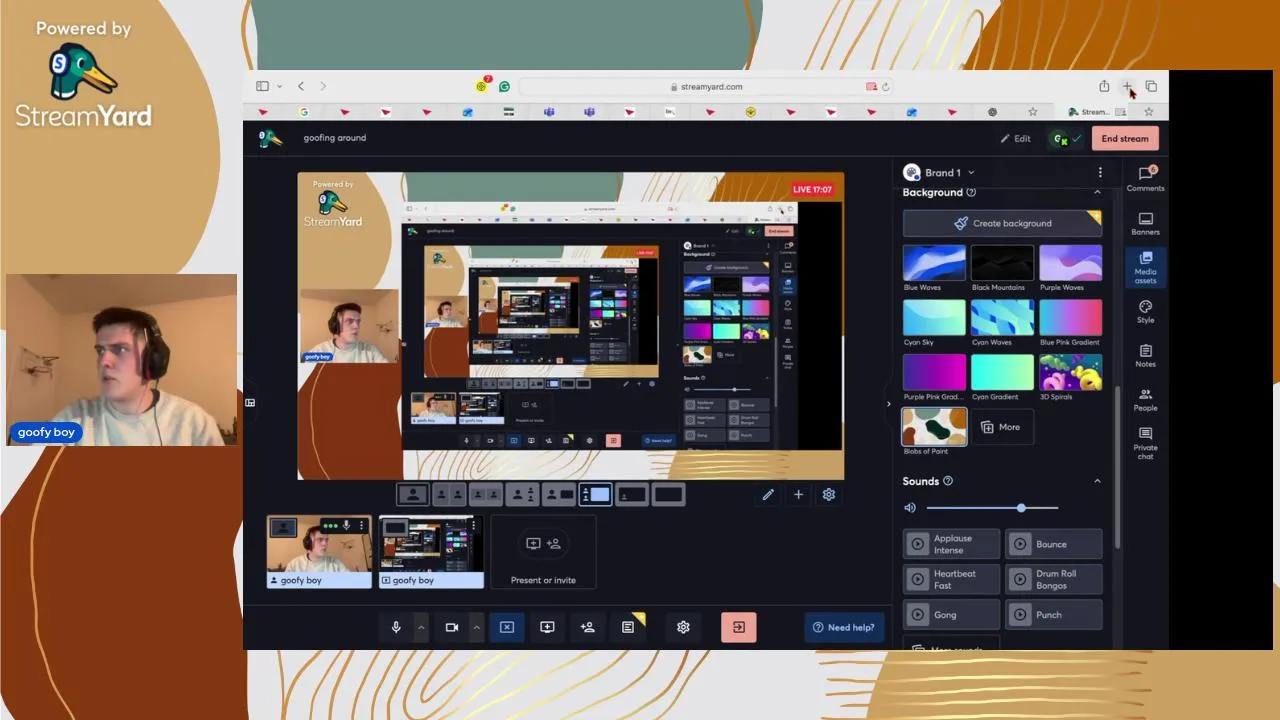Image resolution: width=1280 pixels, height=720 pixels.
Task: Open the three-dot menu on goofy boy camera card
Action: [362, 525]
